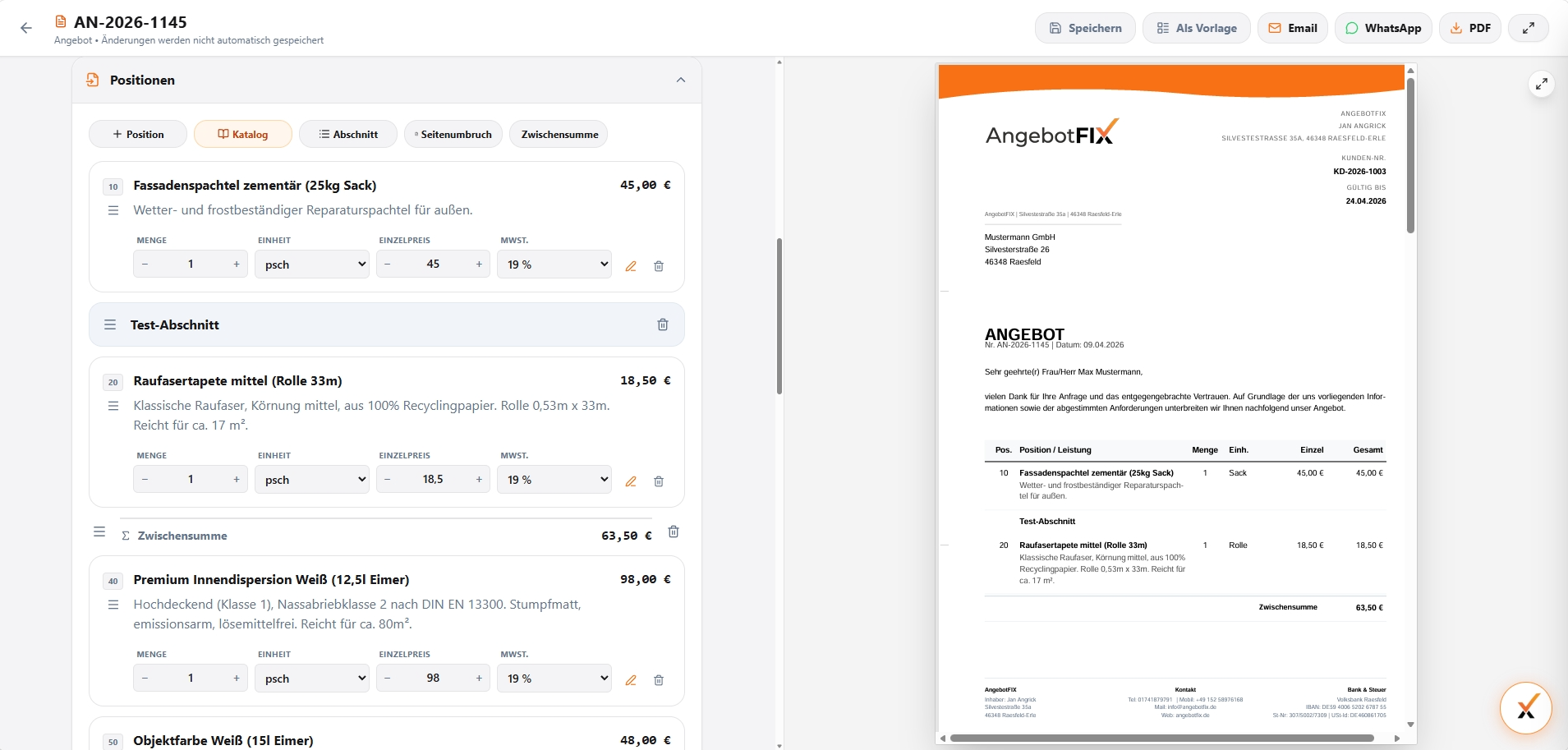
Task: Click the drag handle of Raufasertapete position
Action: (113, 406)
